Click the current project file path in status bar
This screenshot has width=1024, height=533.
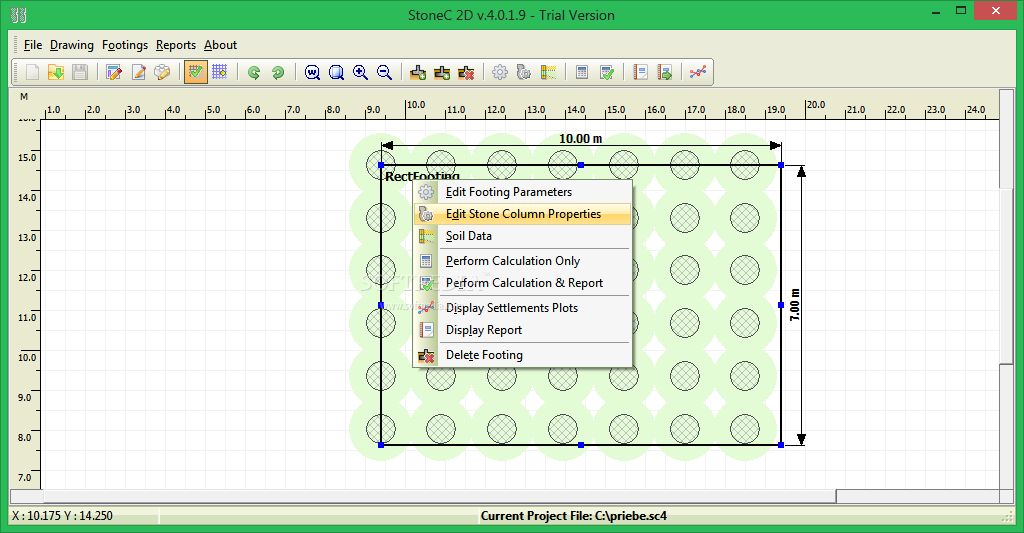pos(574,516)
